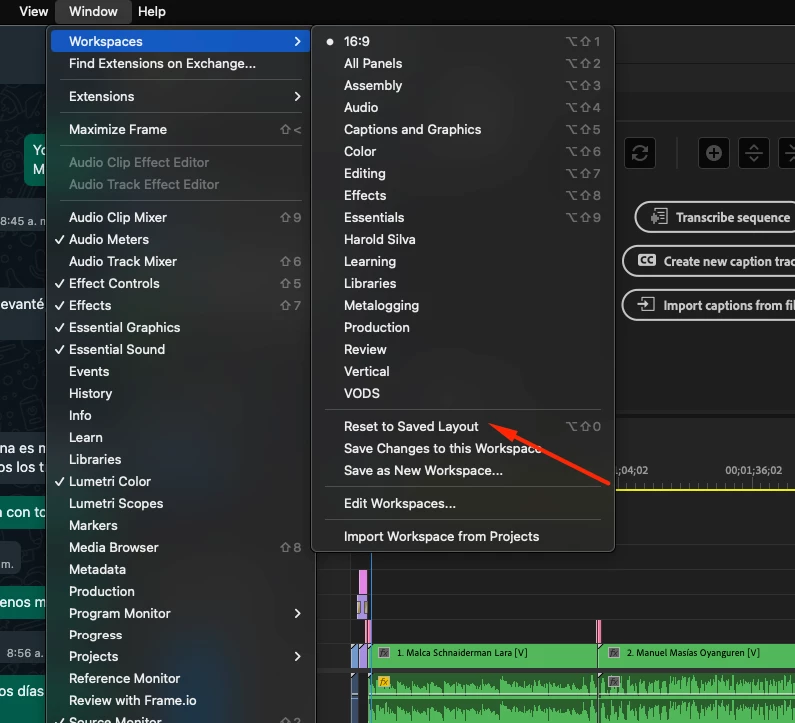Open Audio Clip Mixer panel
This screenshot has height=723, width=795.
pyautogui.click(x=180, y=218)
